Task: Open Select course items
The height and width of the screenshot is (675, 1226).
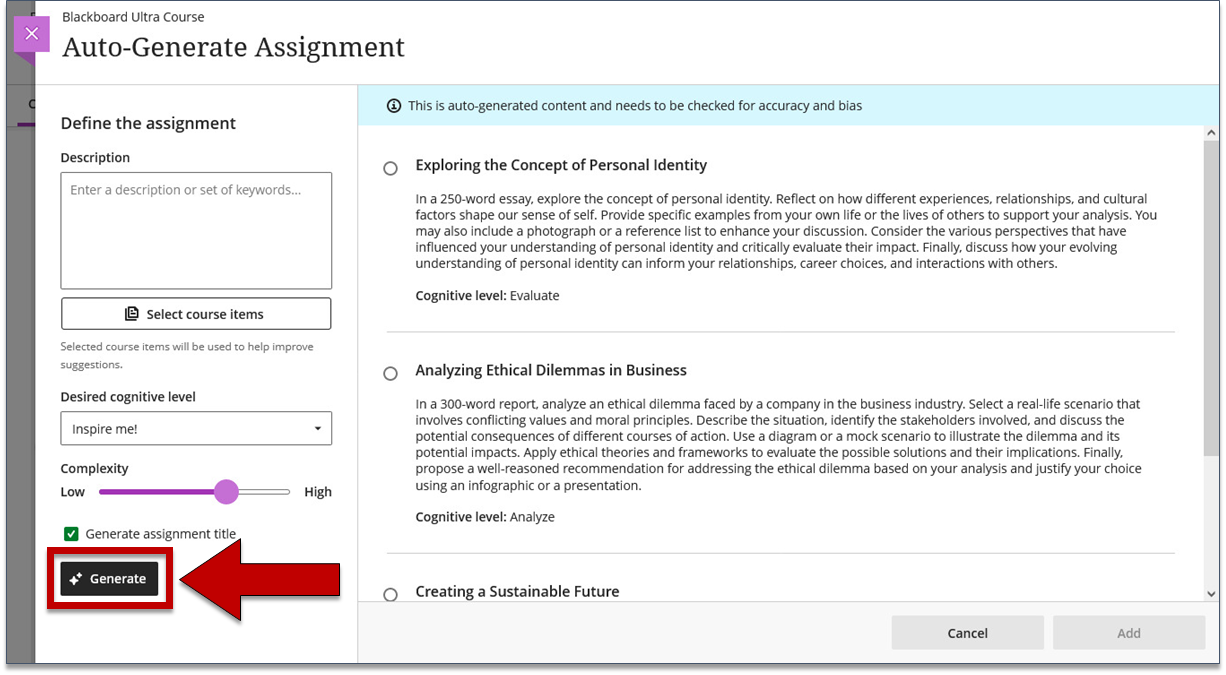Action: pos(196,314)
